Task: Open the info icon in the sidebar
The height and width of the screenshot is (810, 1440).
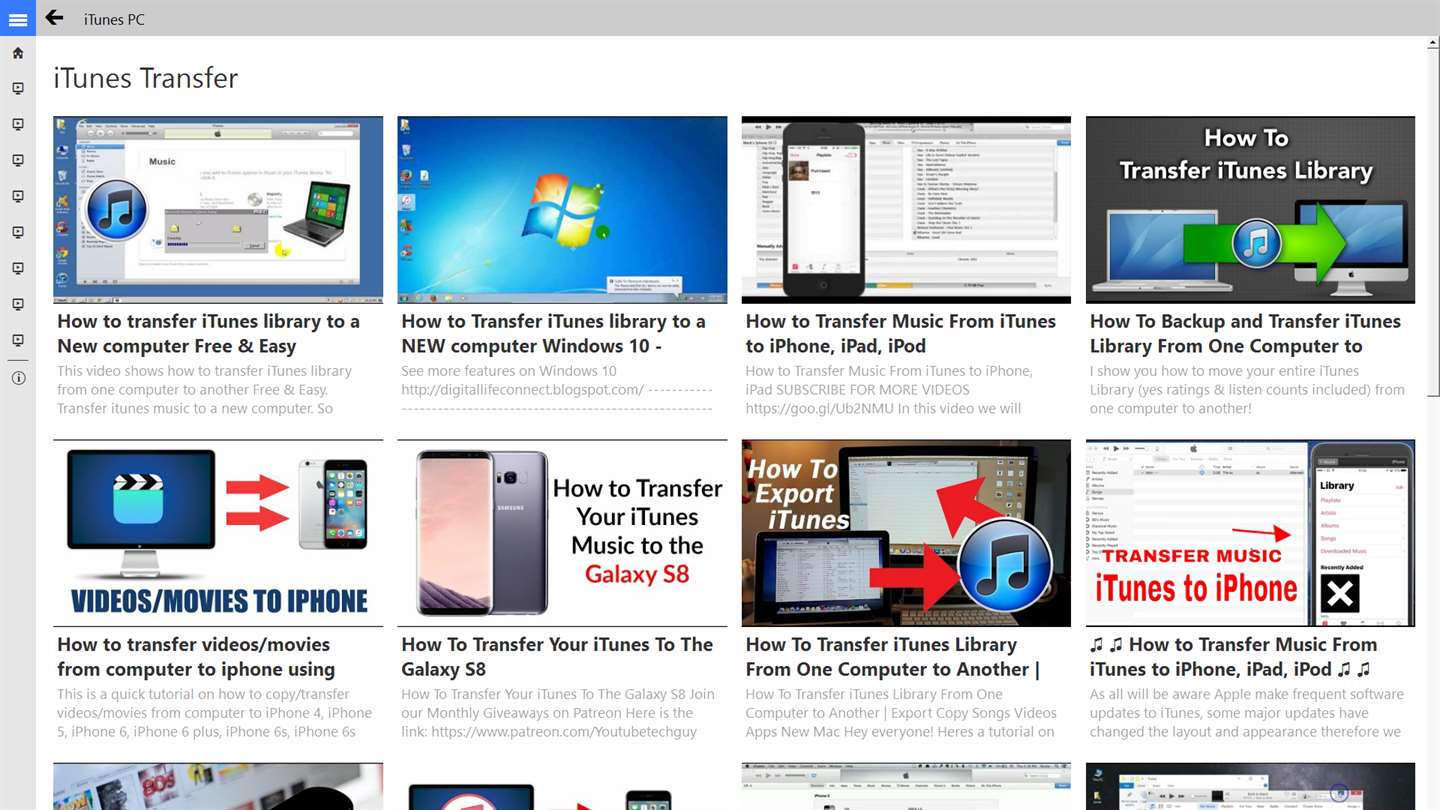Action: (x=18, y=378)
